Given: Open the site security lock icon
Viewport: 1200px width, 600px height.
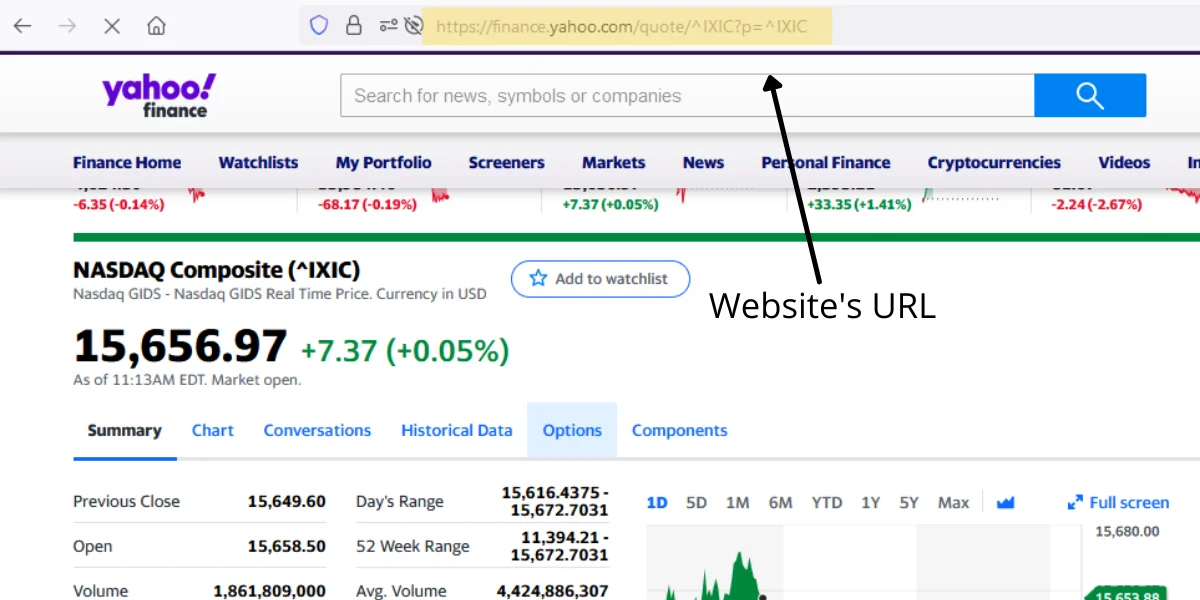Looking at the screenshot, I should 354,25.
